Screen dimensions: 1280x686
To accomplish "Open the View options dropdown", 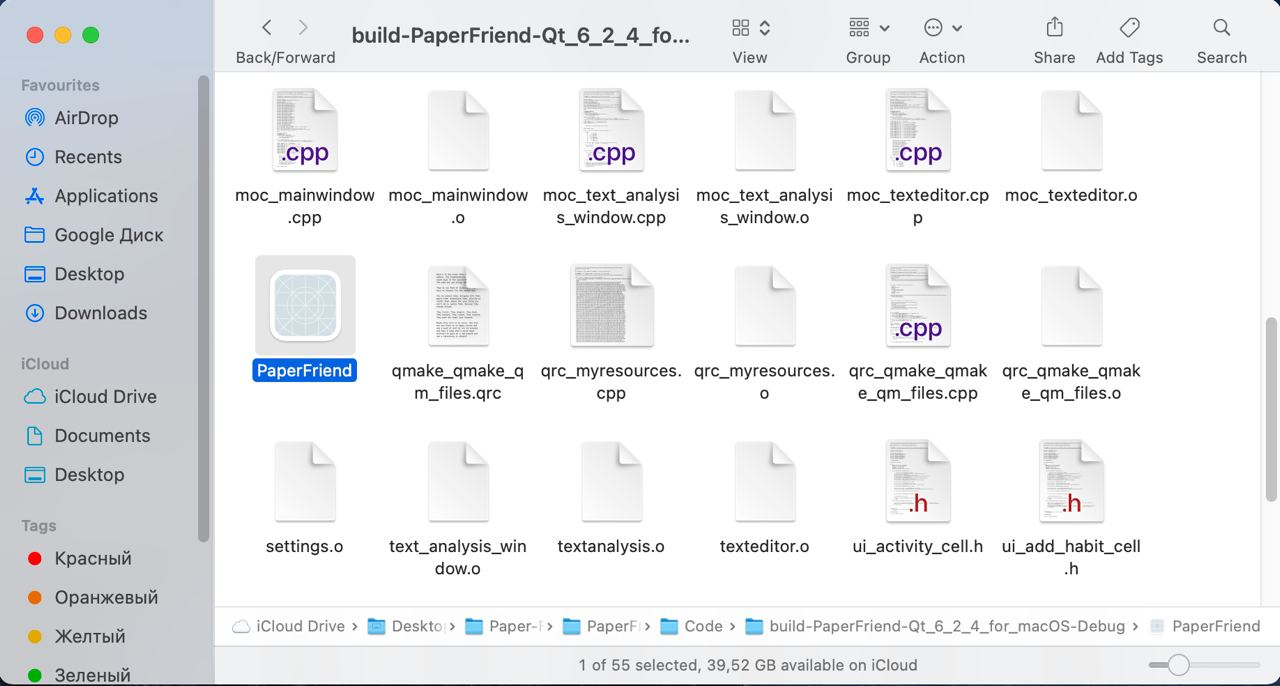I will (749, 28).
